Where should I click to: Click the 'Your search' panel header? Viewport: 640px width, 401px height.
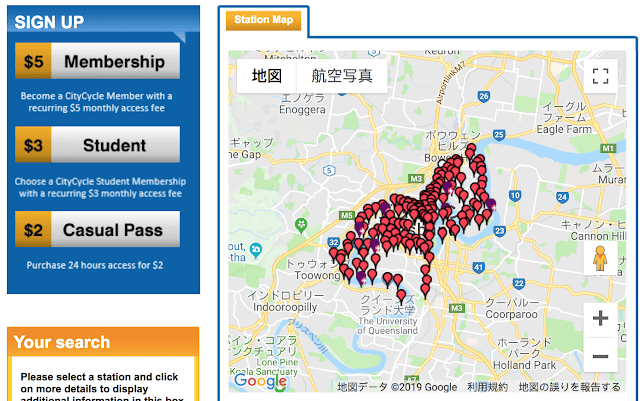(x=103, y=341)
